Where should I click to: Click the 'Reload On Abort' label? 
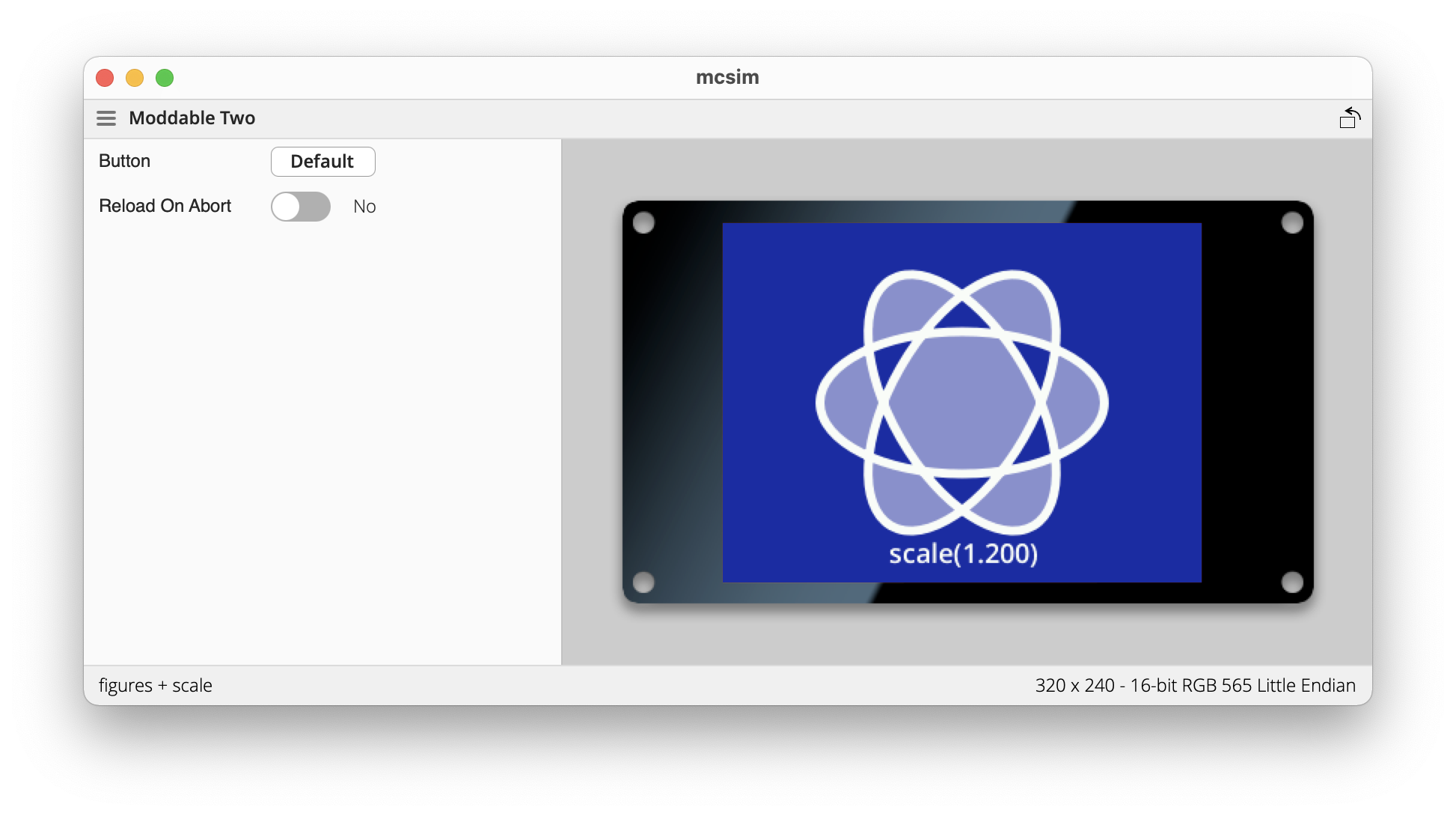click(x=165, y=206)
